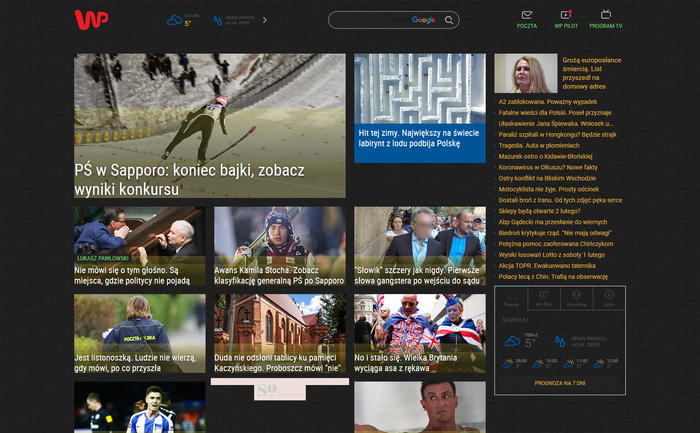Click the 09:00 hourly forecast icon
The image size is (700, 433).
point(508,363)
